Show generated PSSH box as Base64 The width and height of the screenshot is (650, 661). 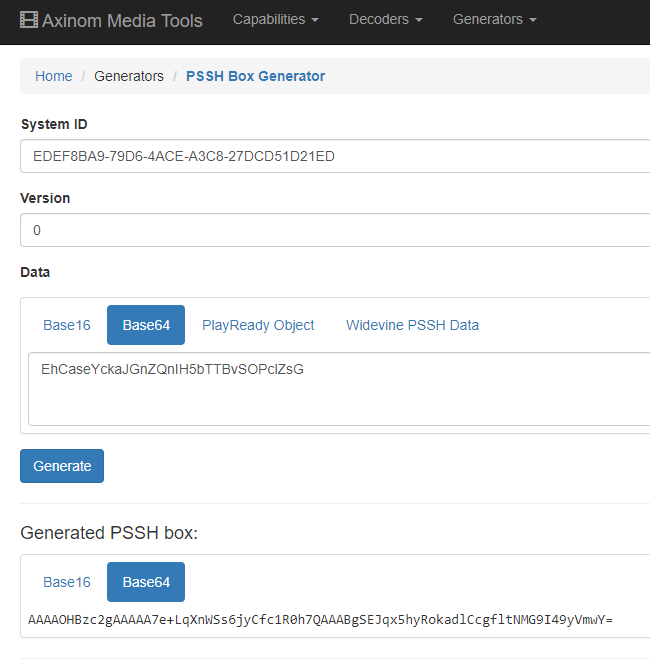(146, 582)
